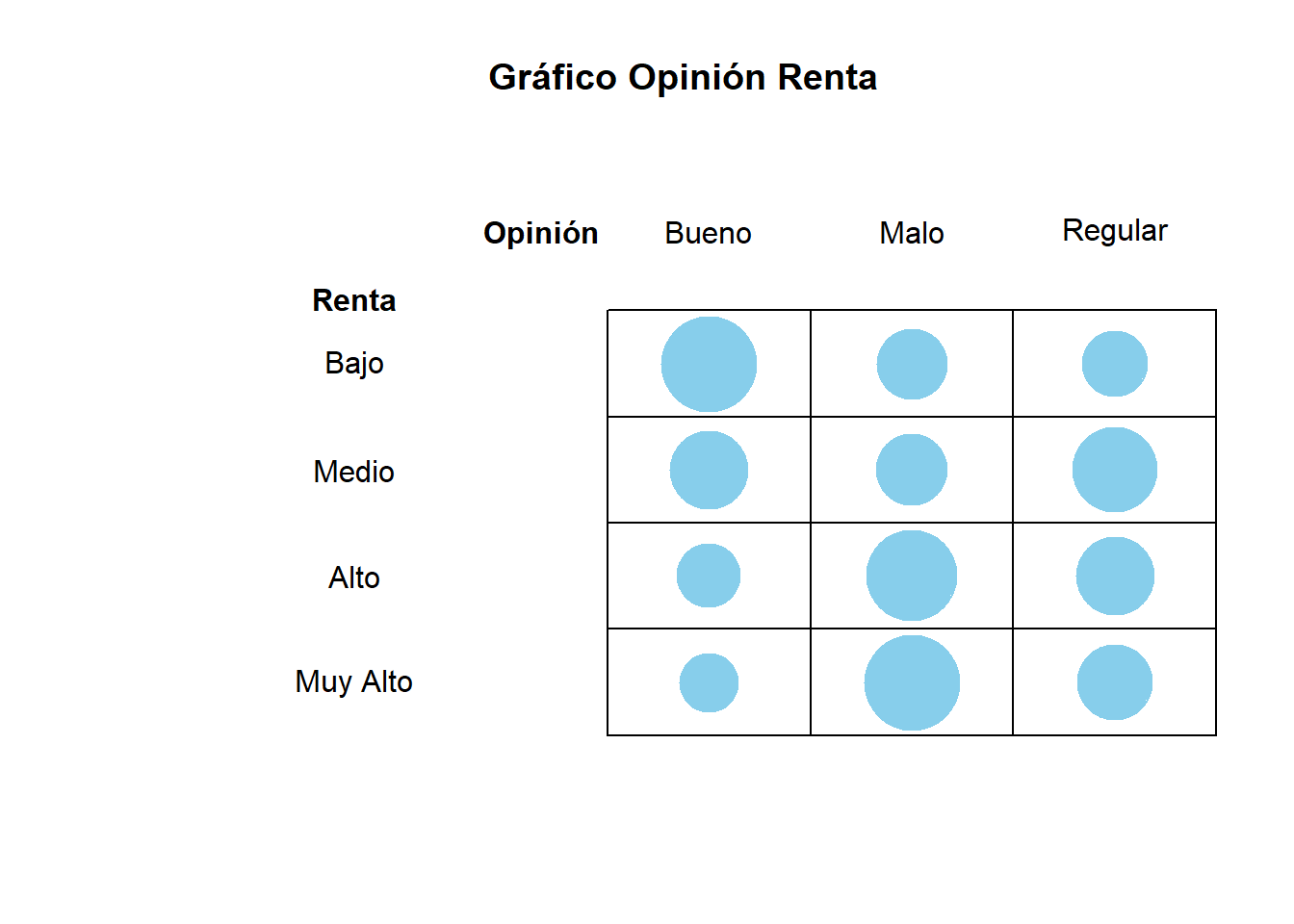Pick the Muy Alto–Regular circle
1294x924 pixels.
(1114, 682)
